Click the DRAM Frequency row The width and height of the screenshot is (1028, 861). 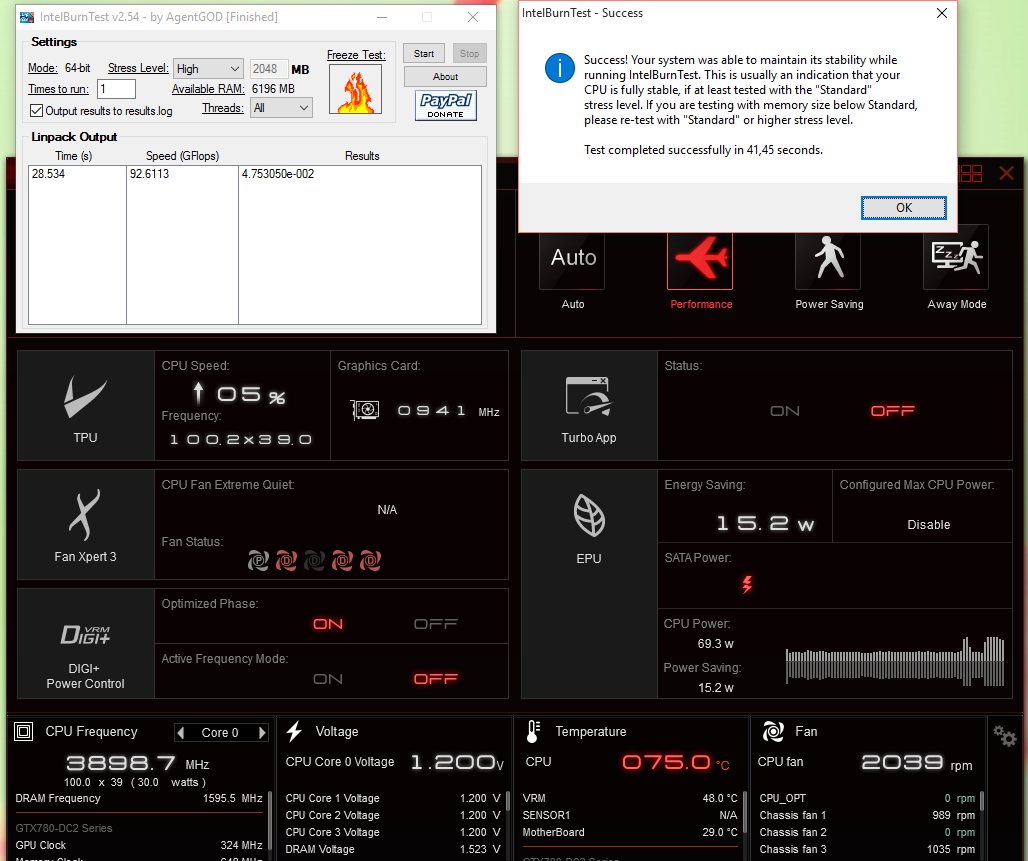pyautogui.click(x=139, y=798)
